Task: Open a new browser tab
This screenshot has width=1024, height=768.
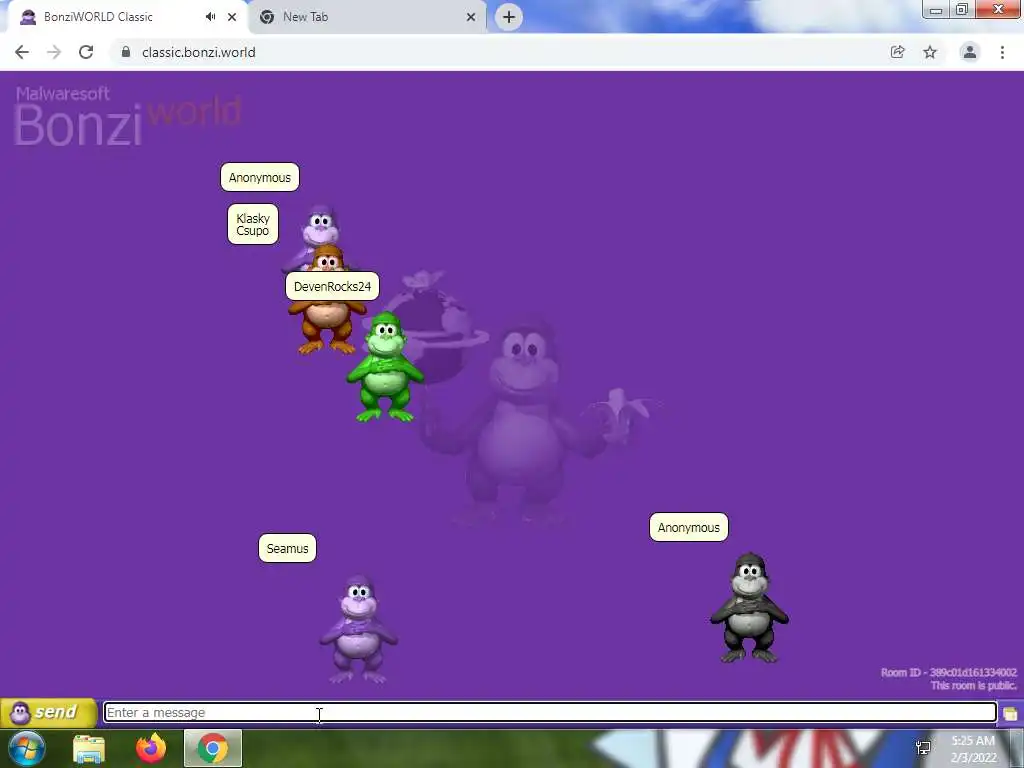Action: point(509,17)
